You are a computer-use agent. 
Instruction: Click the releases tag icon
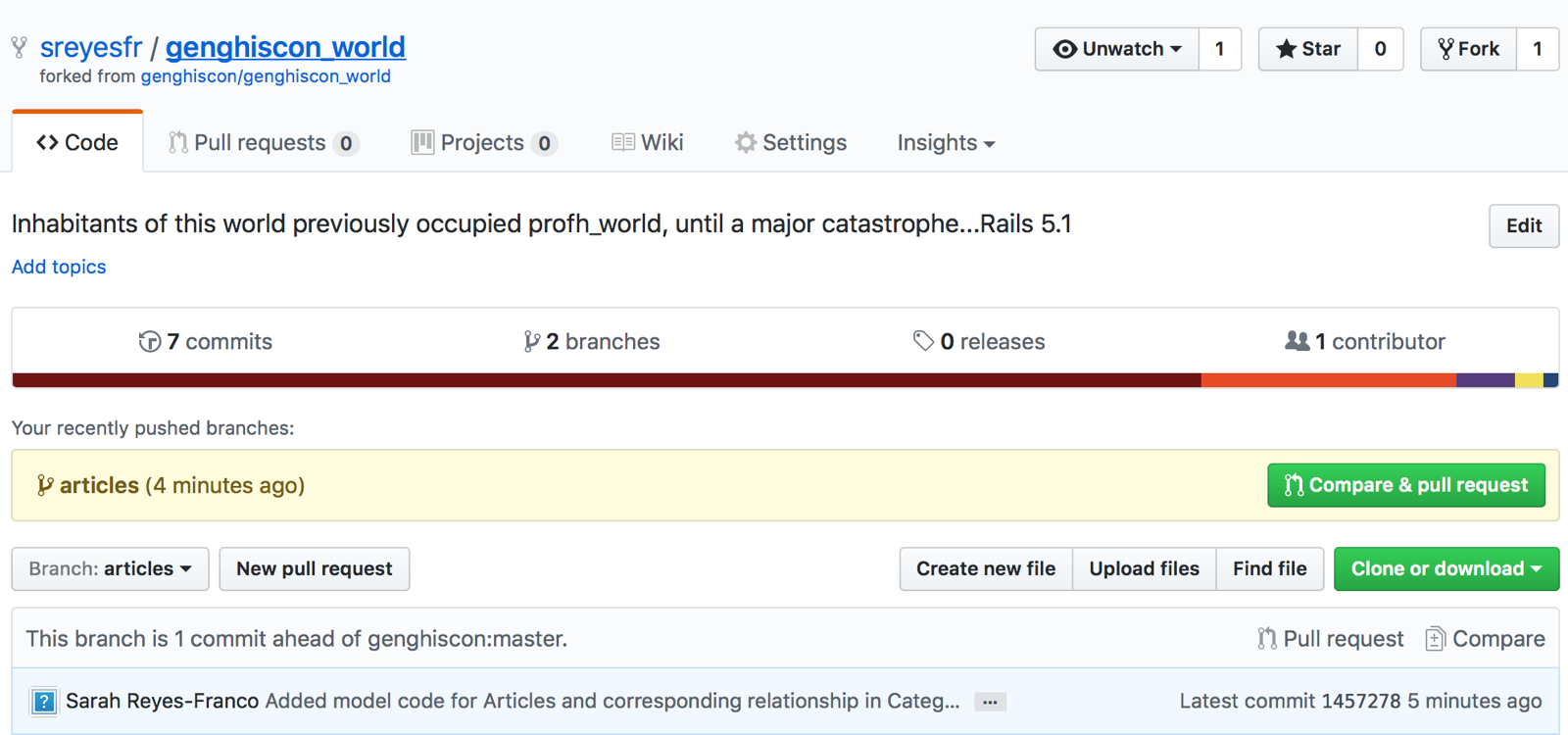923,341
